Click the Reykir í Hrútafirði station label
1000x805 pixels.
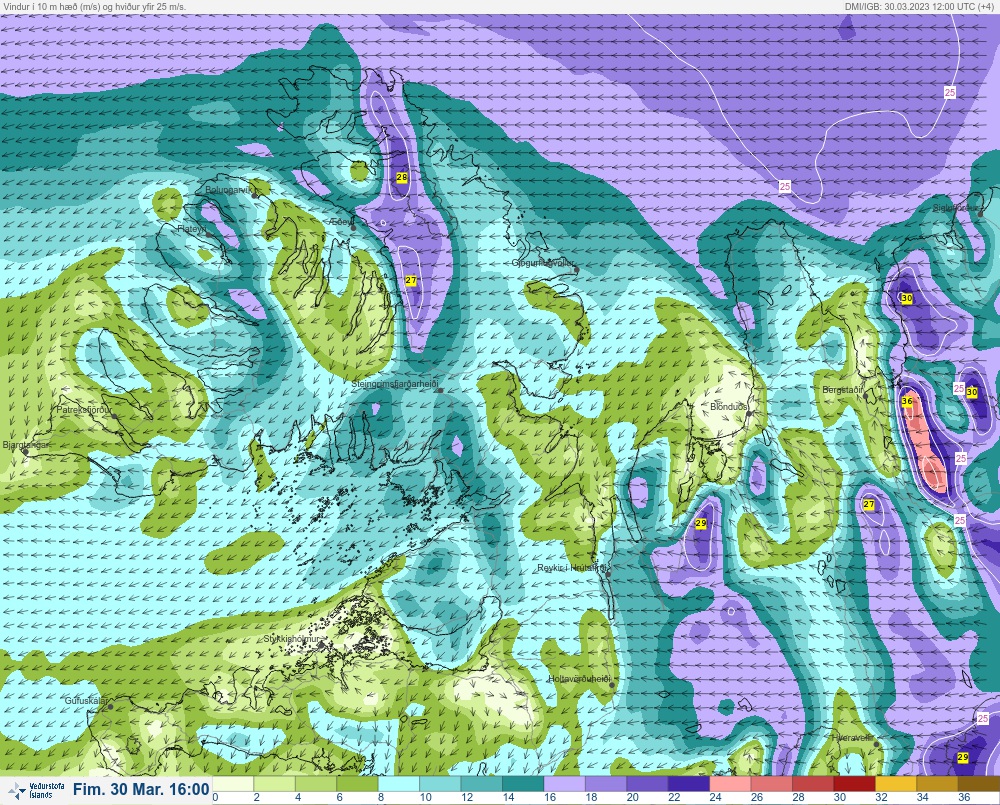573,568
